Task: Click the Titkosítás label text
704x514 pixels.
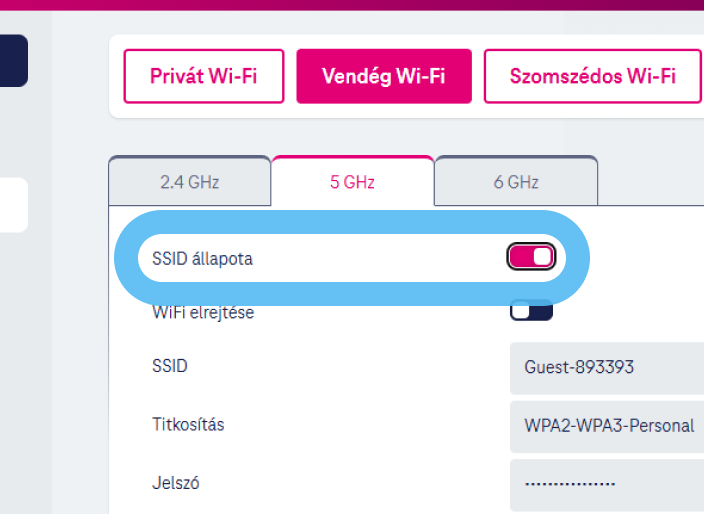Action: point(188,425)
